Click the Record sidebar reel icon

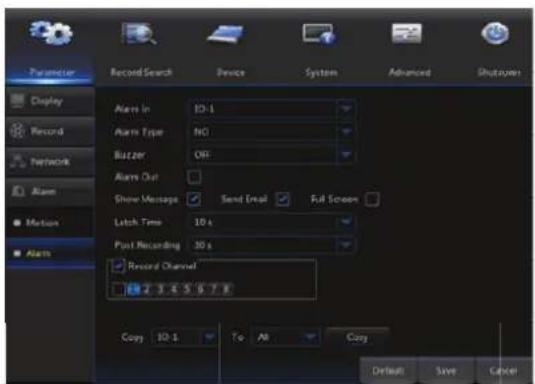coord(17,131)
